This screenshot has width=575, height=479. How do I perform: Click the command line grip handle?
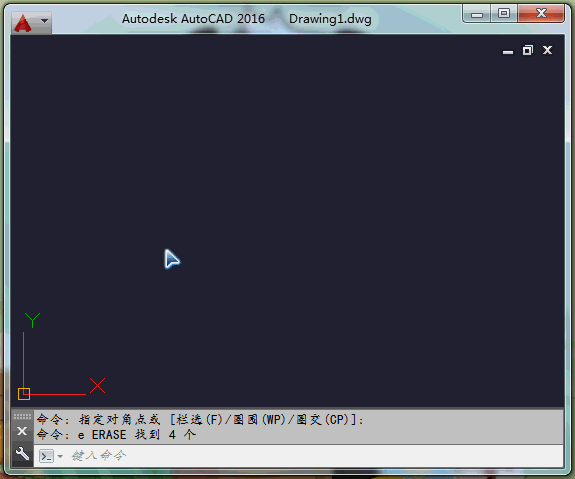coord(22,416)
